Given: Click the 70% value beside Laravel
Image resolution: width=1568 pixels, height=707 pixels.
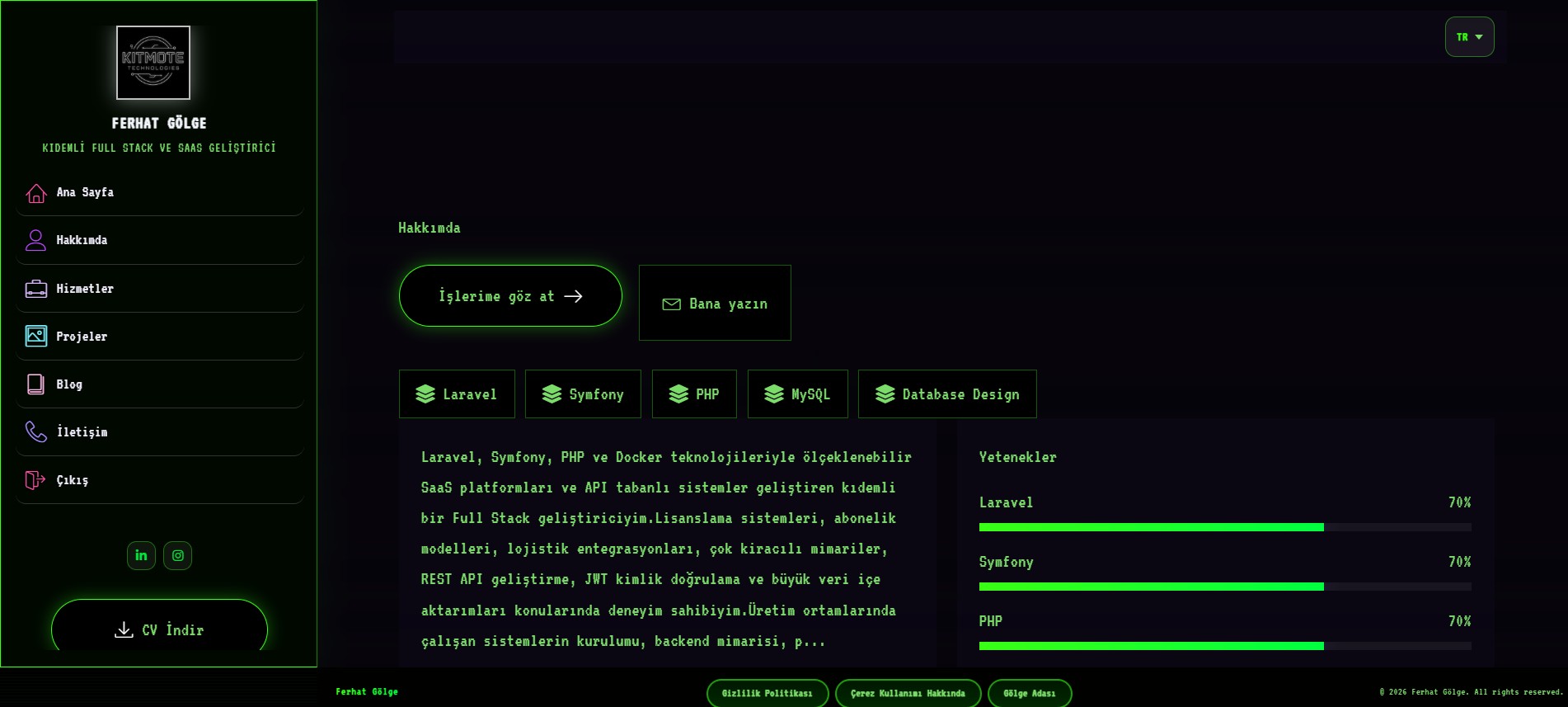Looking at the screenshot, I should point(1460,502).
